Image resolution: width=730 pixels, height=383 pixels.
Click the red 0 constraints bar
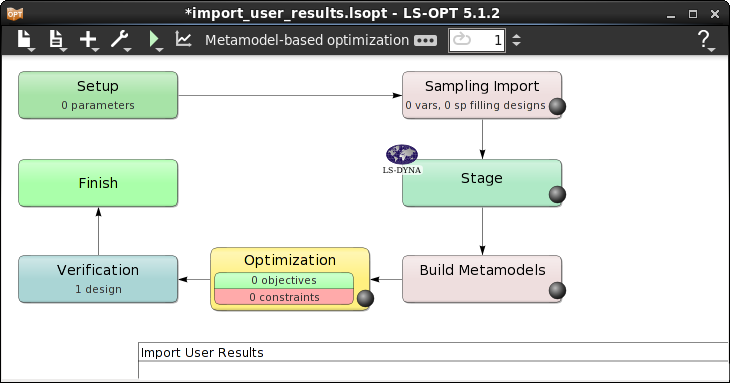pyautogui.click(x=284, y=297)
